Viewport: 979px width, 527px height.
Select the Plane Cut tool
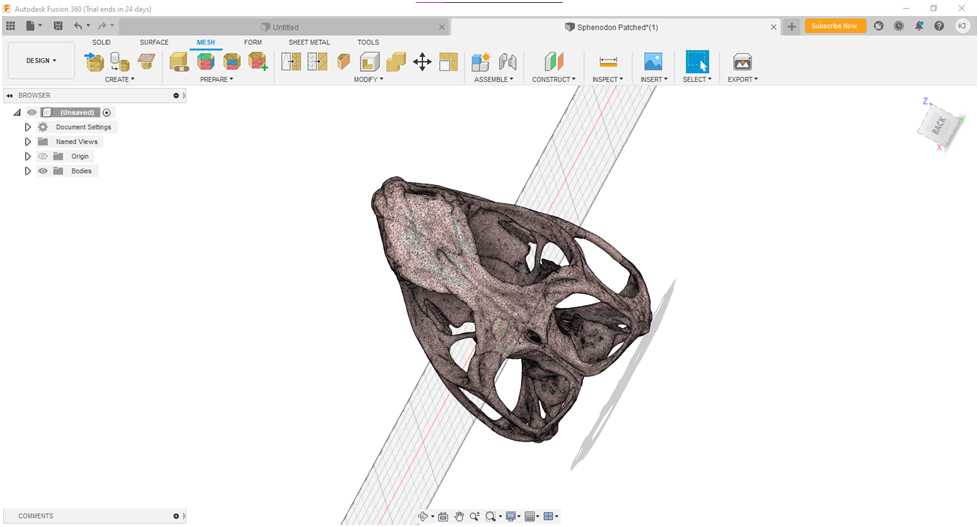tap(343, 62)
